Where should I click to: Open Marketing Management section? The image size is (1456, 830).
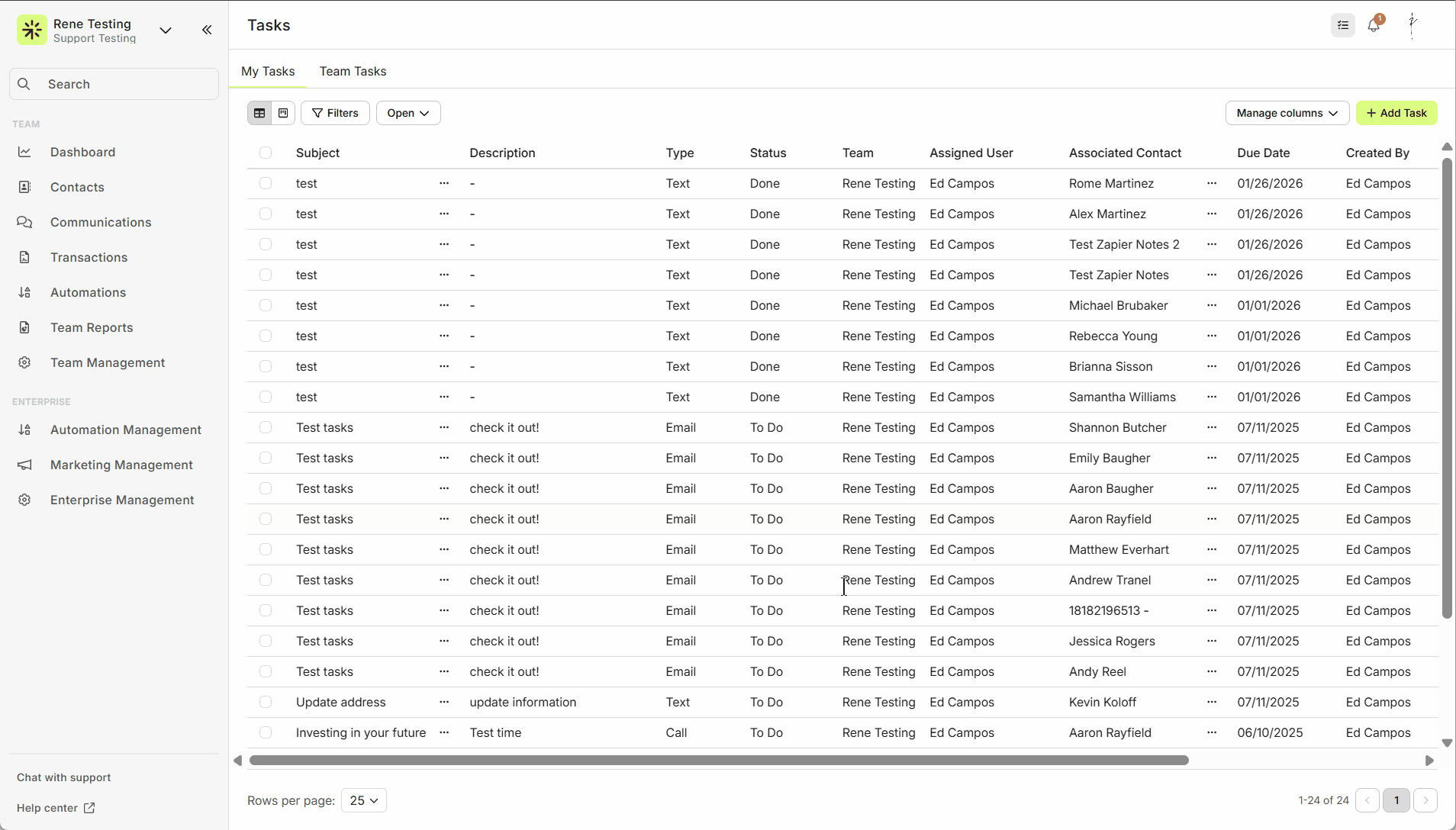point(121,465)
